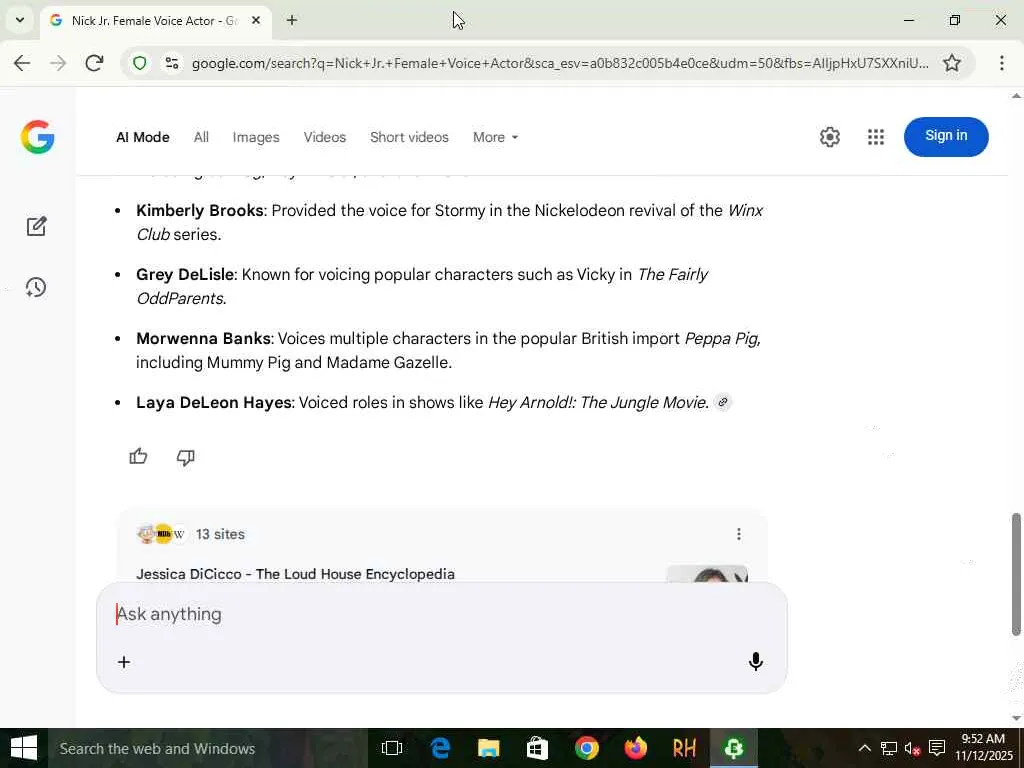Open the RH app on the taskbar
1024x768 pixels.
click(684, 748)
